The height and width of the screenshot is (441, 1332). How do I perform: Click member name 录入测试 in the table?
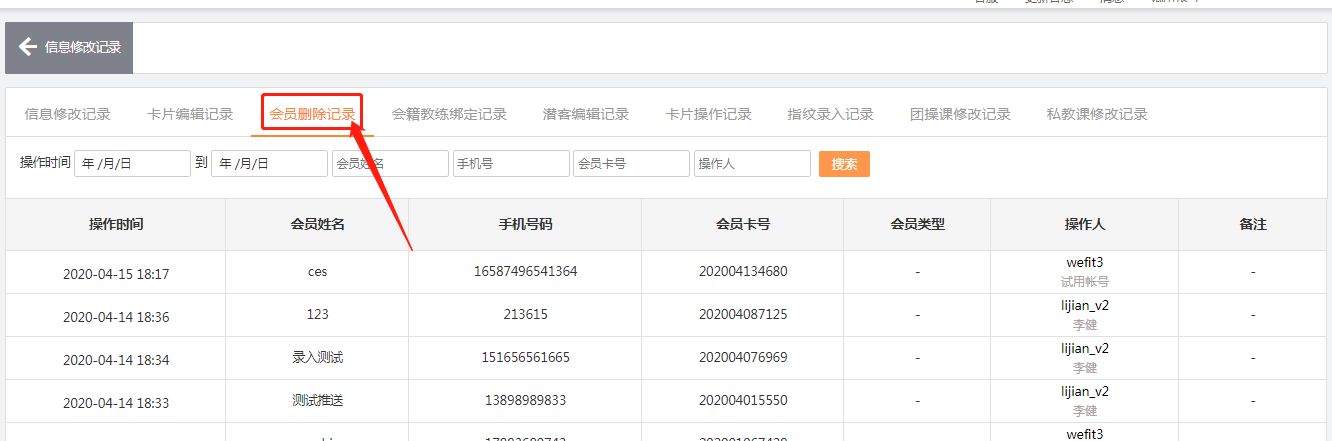(x=317, y=357)
